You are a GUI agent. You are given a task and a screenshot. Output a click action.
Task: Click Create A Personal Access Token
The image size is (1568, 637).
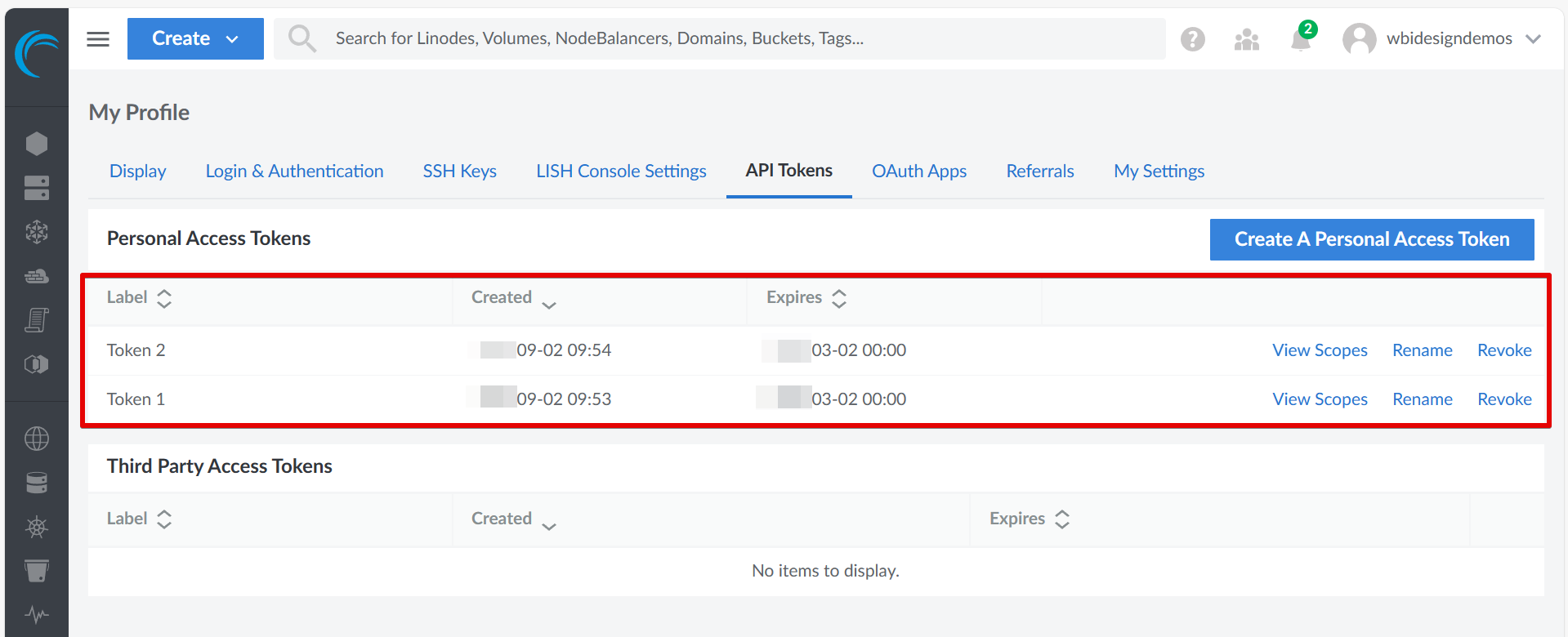1371,239
